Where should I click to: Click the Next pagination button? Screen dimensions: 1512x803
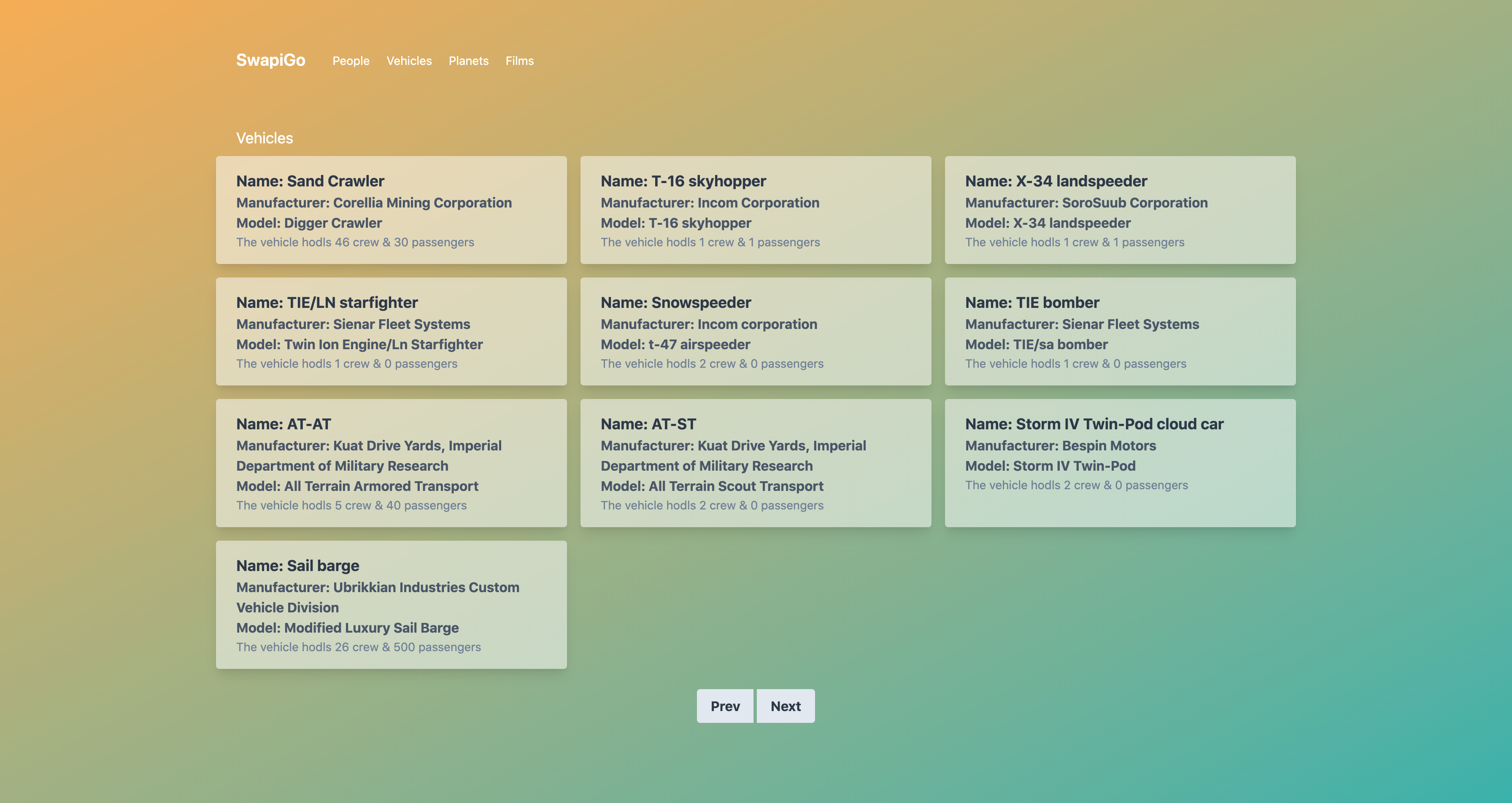pyautogui.click(x=786, y=706)
